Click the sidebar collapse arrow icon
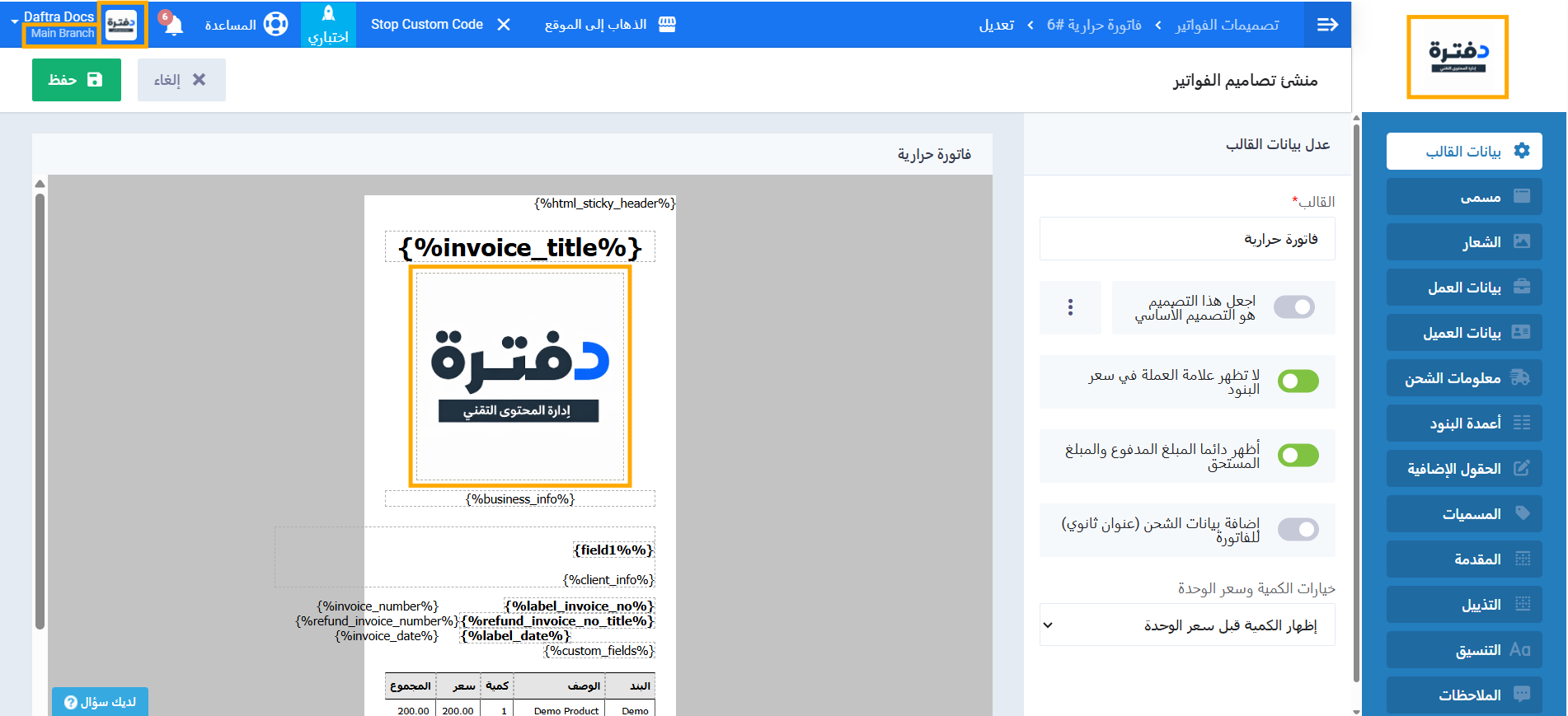 pyautogui.click(x=1327, y=25)
